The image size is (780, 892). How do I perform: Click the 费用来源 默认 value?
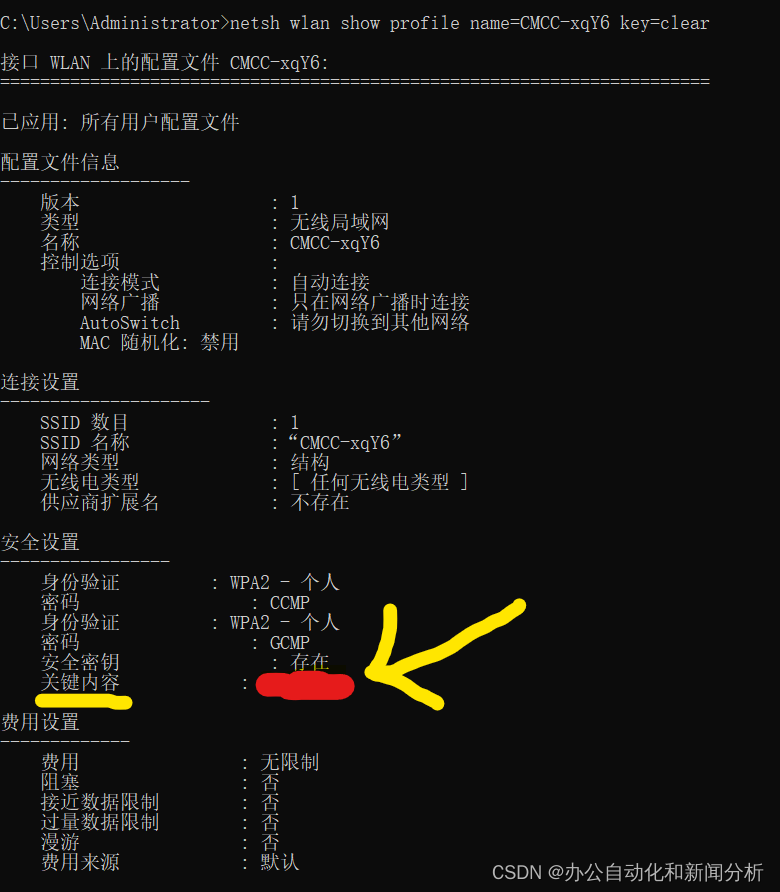[280, 862]
